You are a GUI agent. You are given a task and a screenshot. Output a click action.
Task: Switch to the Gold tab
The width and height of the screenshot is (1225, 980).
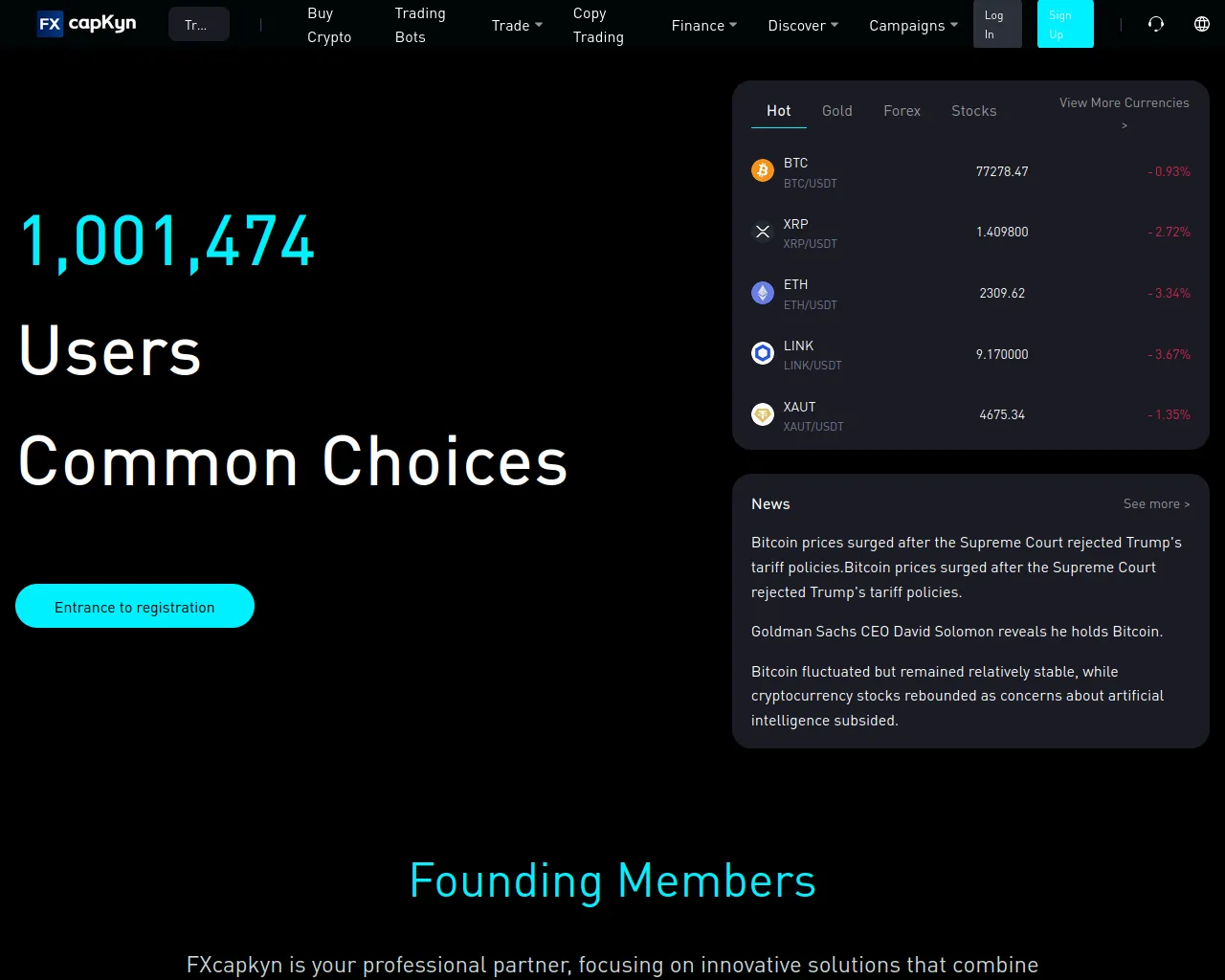click(x=836, y=111)
